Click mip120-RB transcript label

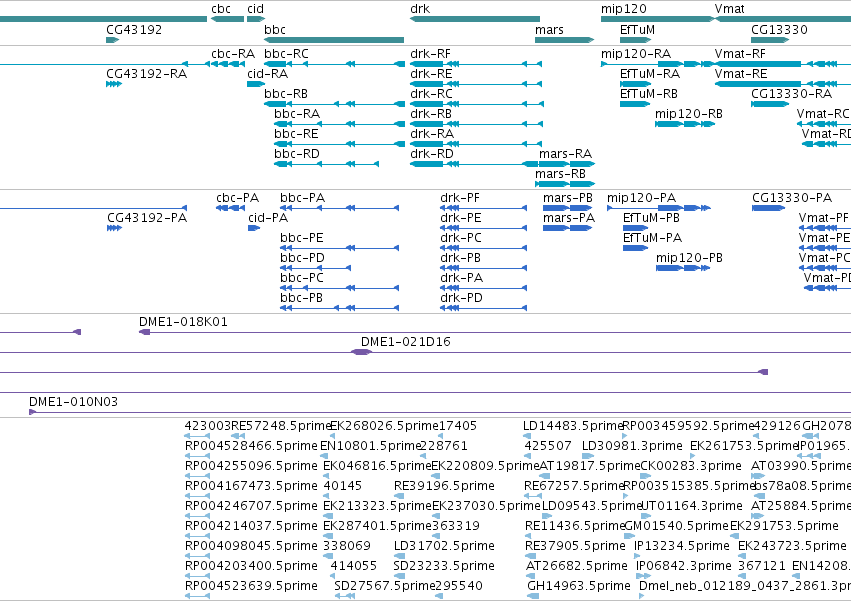click(689, 114)
